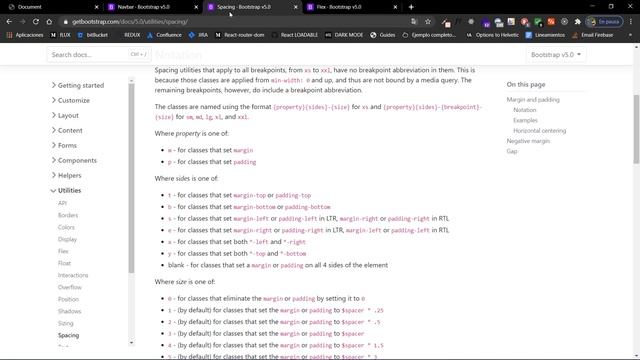Open the bitBucket bookmark
This screenshot has width=640, height=360.
click(93, 35)
